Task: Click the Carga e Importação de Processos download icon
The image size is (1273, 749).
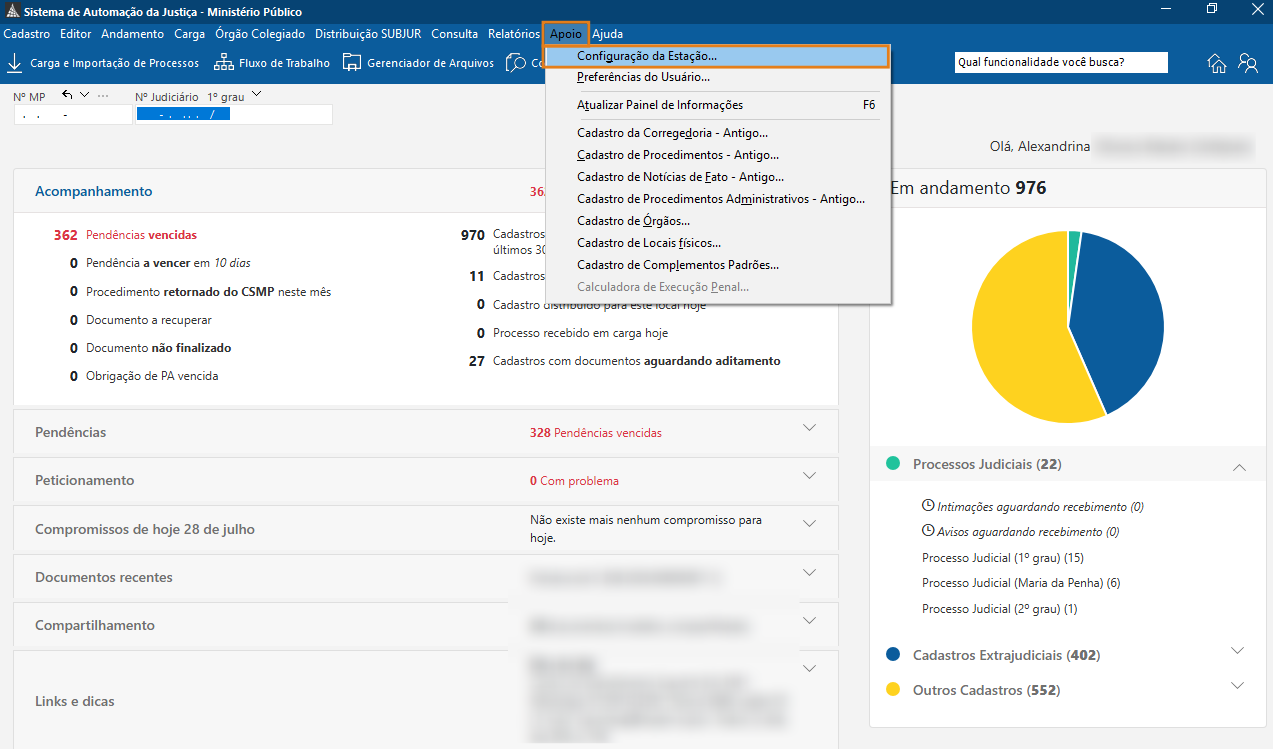Action: coord(15,63)
